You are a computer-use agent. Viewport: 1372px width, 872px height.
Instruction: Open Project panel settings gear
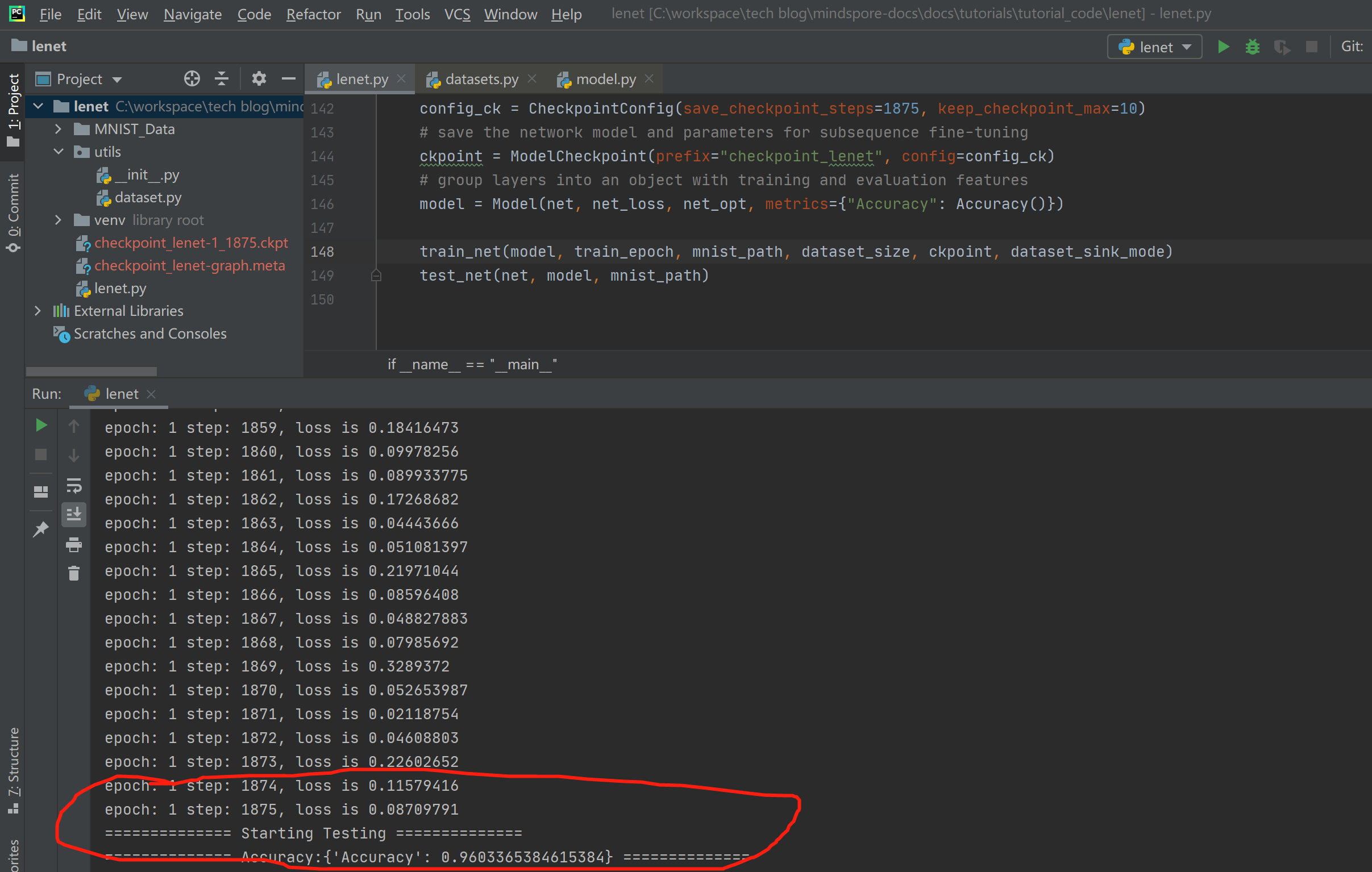[259, 78]
